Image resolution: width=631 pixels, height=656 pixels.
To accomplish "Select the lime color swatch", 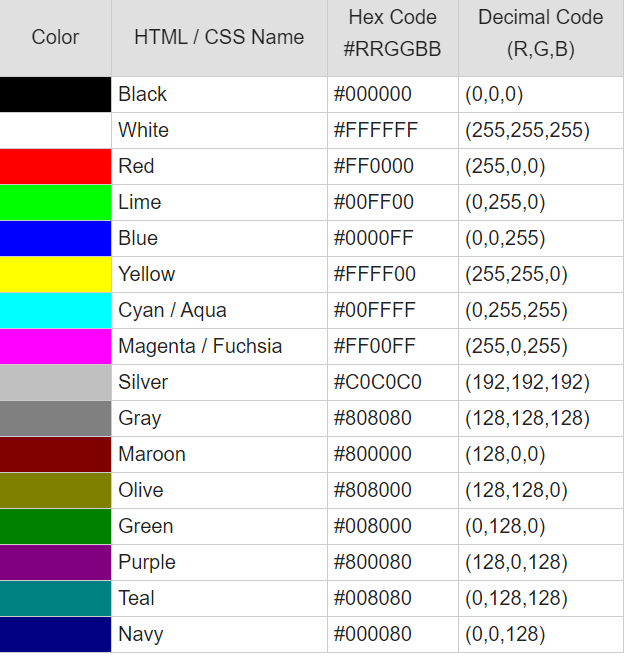I will click(56, 202).
